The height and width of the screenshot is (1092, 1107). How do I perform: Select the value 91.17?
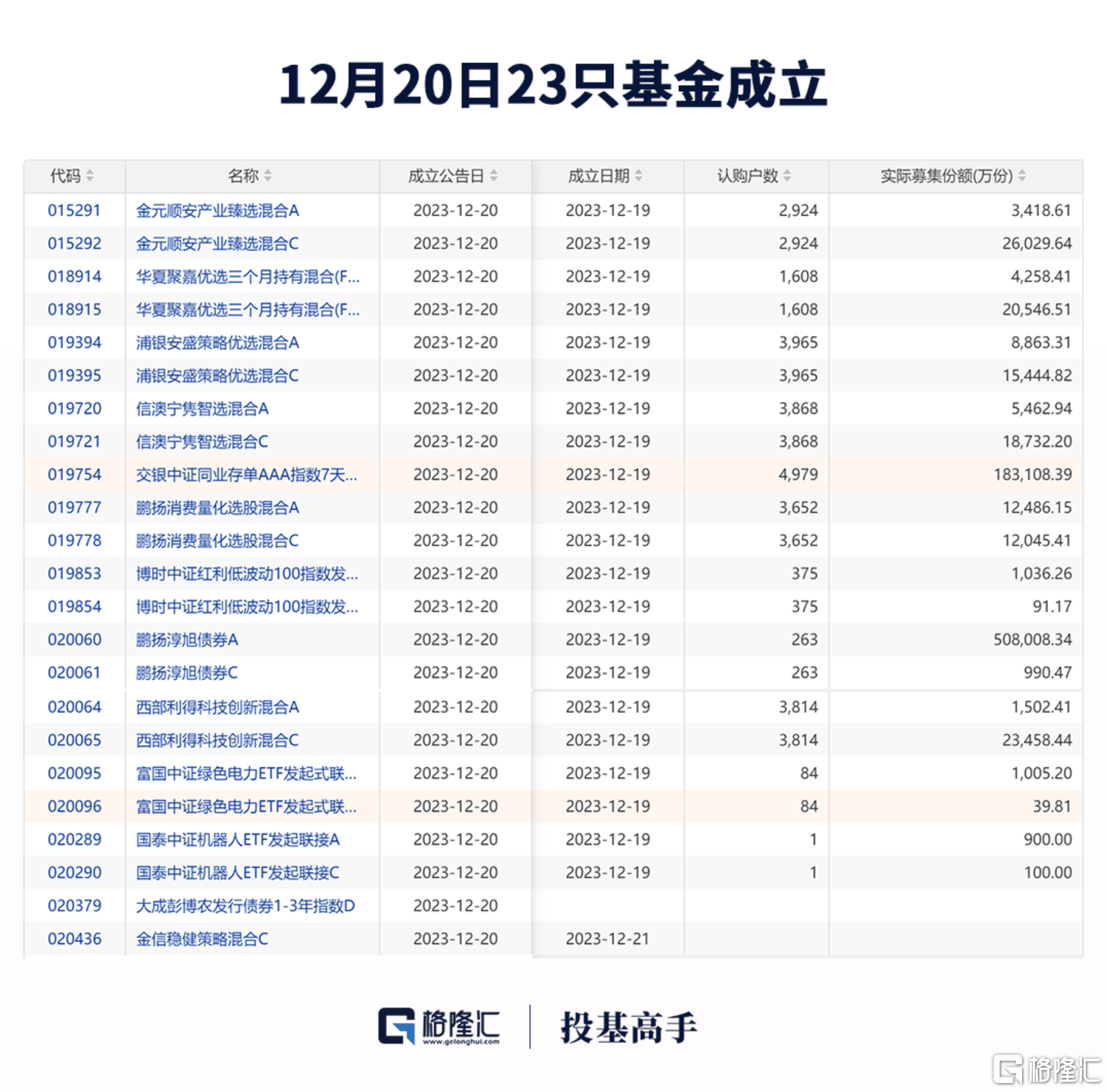coord(1052,607)
